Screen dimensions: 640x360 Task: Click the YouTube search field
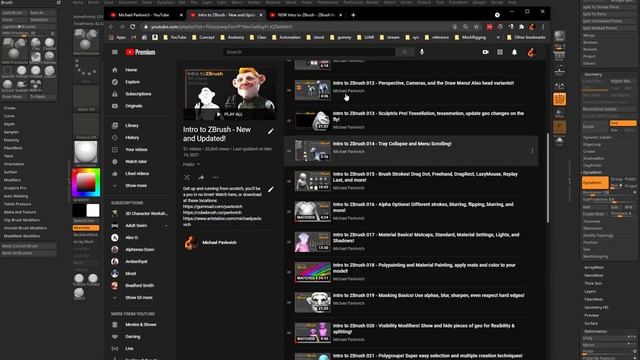coord(309,52)
